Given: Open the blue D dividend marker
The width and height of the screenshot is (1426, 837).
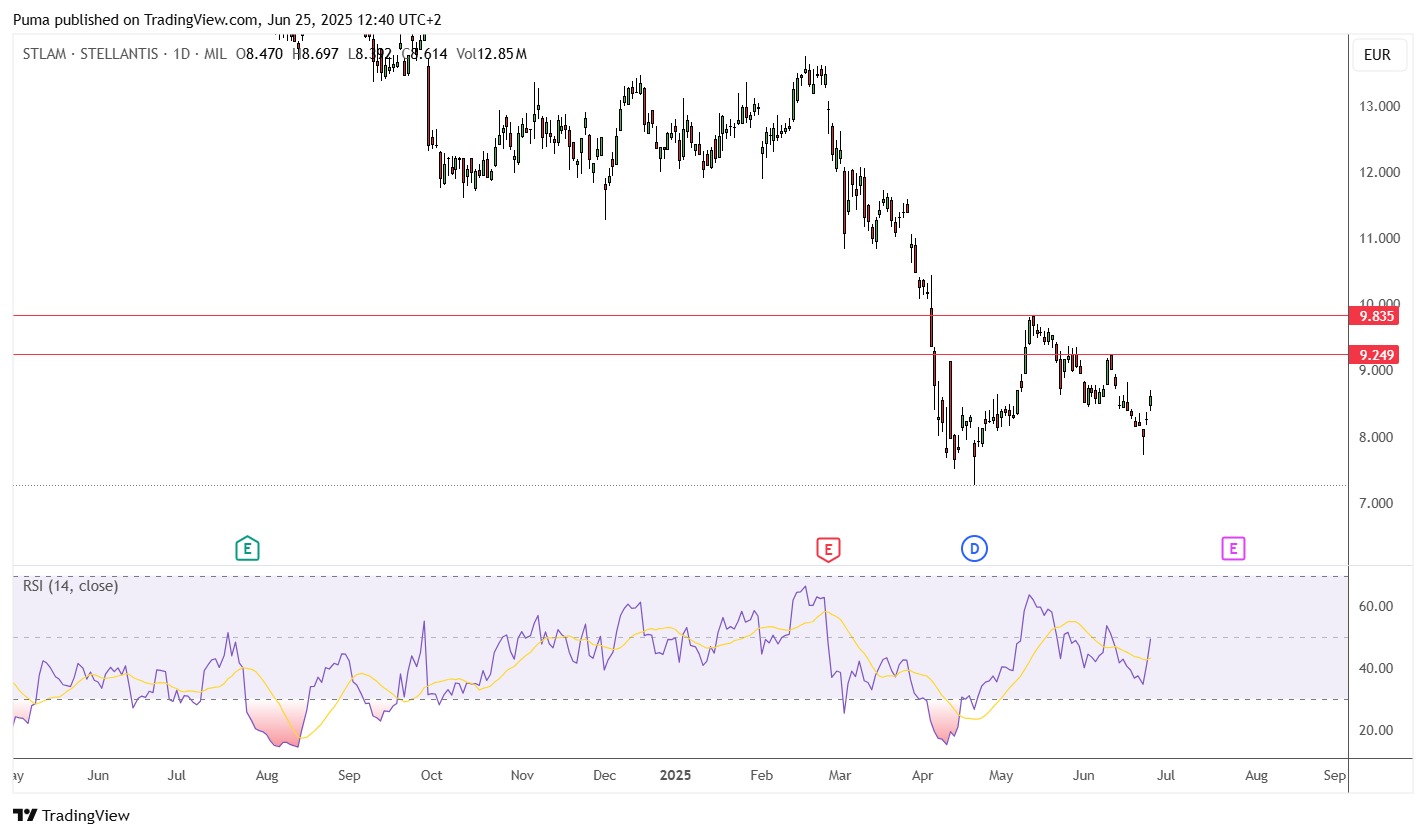Looking at the screenshot, I should 974,548.
